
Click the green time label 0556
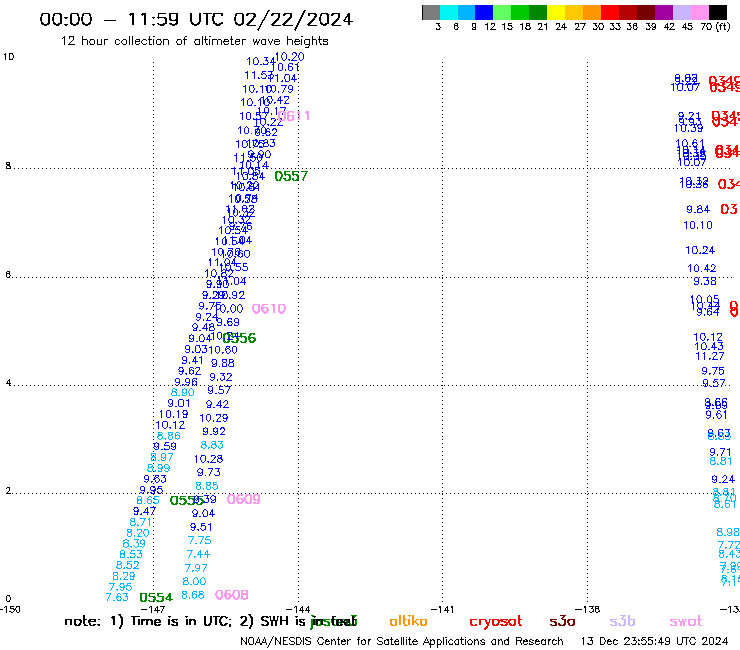tap(239, 338)
